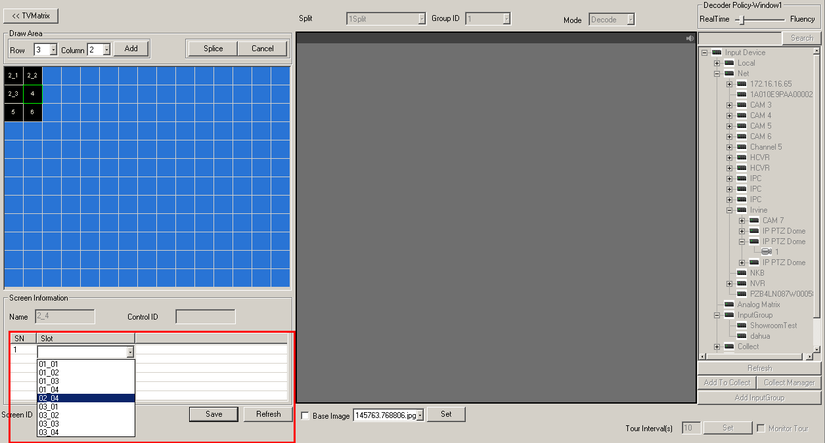Select slot 01_01 from the list
Image resolution: width=825 pixels, height=443 pixels.
pyautogui.click(x=86, y=364)
